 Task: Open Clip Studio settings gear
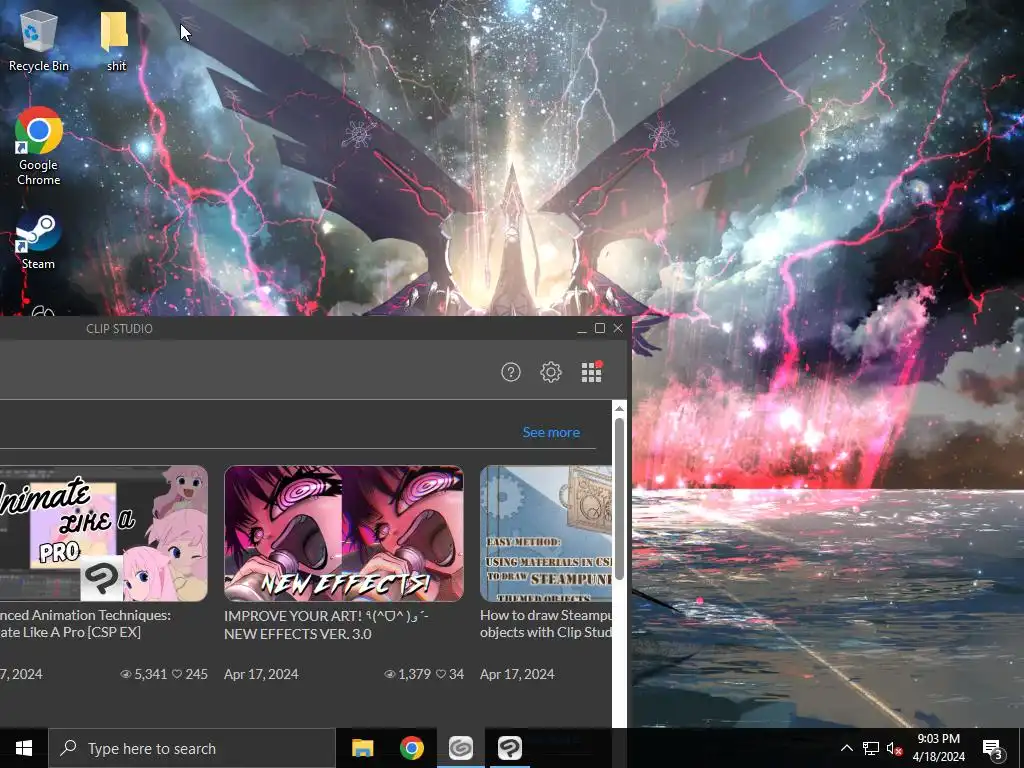[551, 372]
